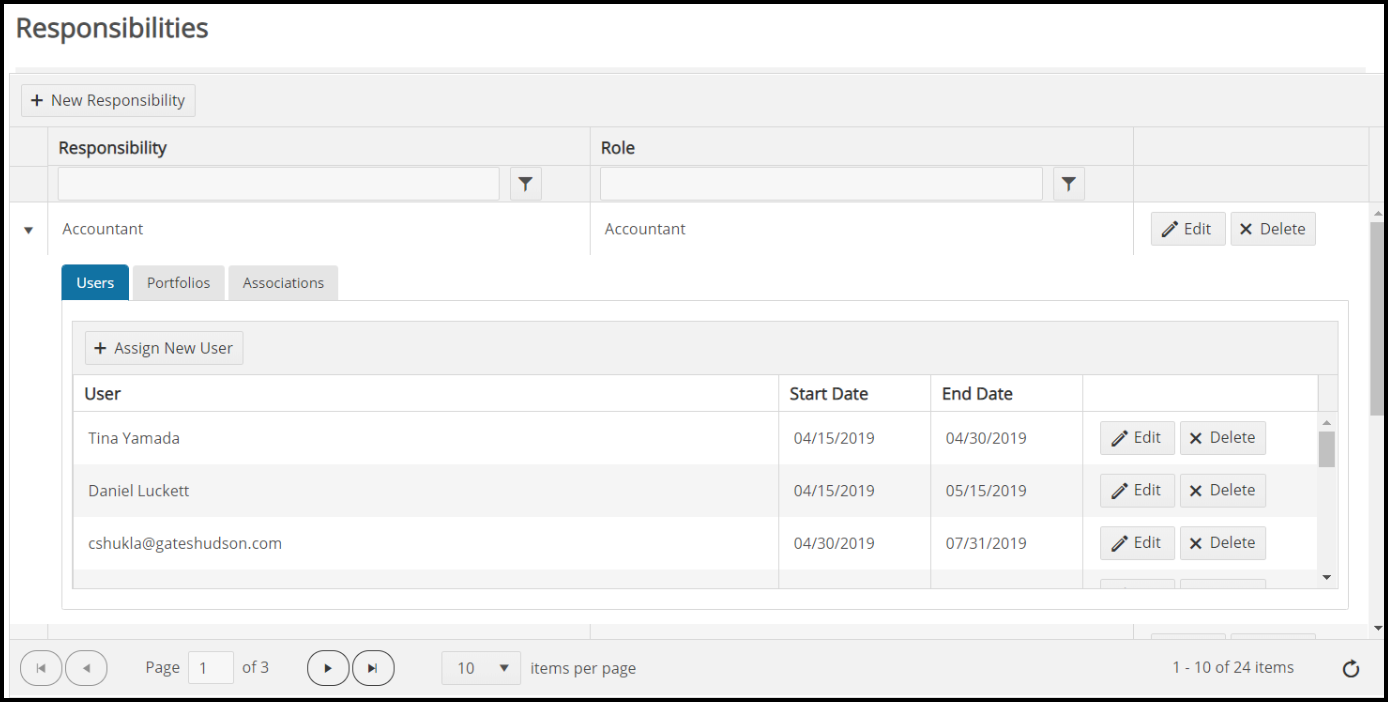
Task: Click the User column header
Action: click(x=426, y=394)
